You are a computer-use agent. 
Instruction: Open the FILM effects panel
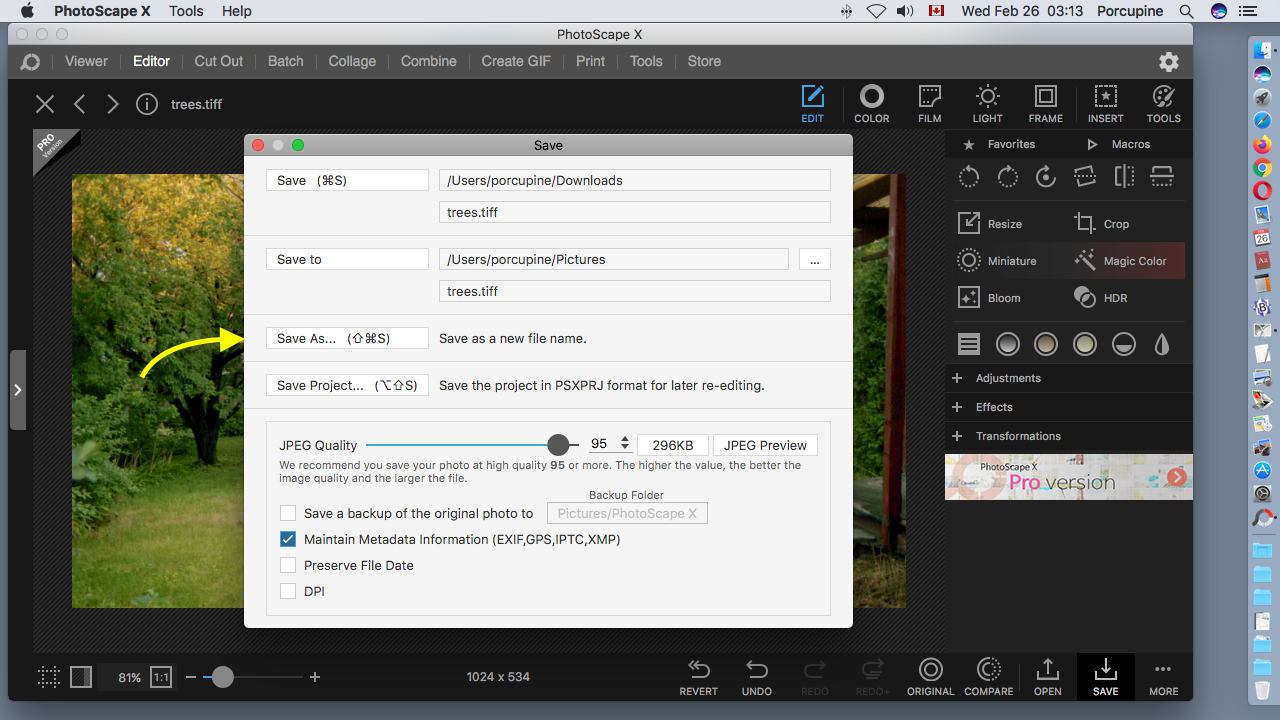930,104
